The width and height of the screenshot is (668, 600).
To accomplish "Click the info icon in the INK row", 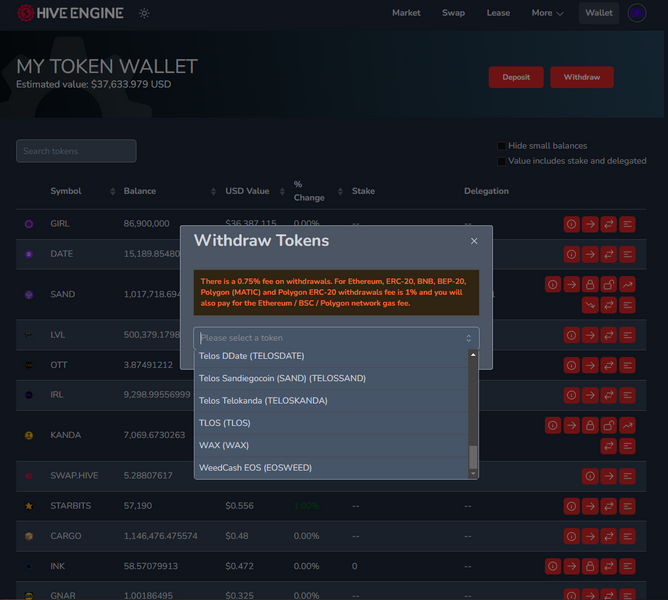I will (x=553, y=566).
